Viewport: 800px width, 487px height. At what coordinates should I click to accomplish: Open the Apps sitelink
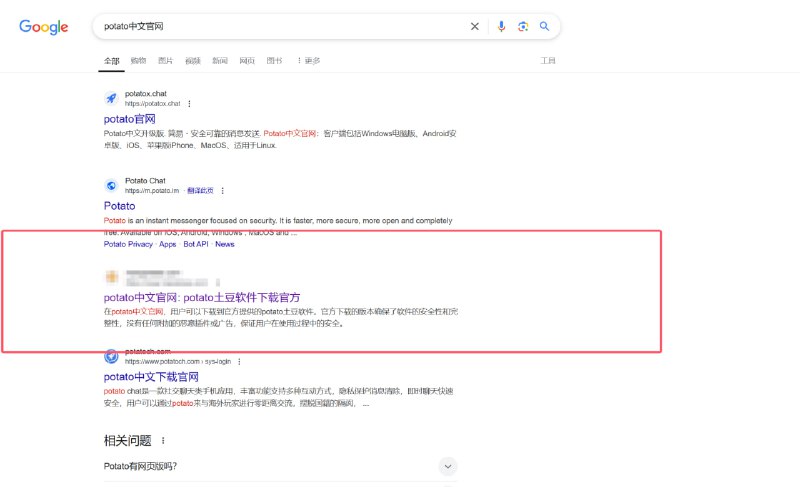pyautogui.click(x=167, y=244)
